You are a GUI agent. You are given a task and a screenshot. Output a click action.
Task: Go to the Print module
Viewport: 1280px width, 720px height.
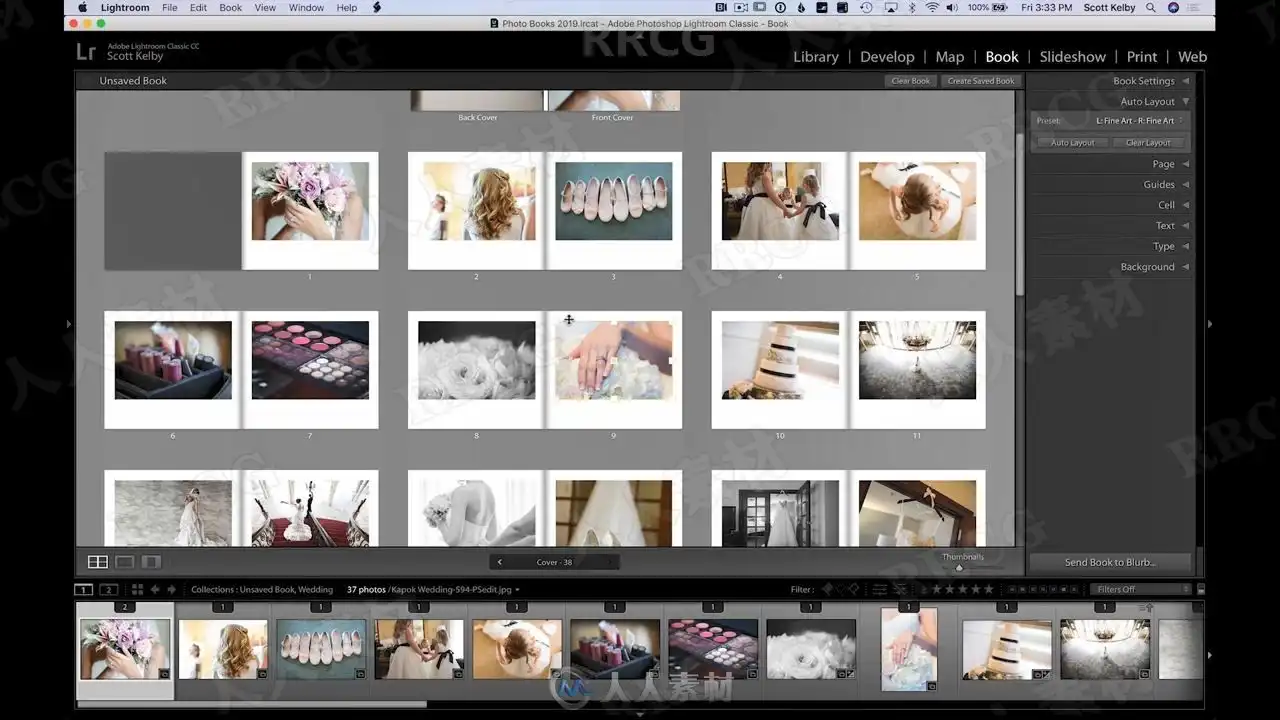1142,57
